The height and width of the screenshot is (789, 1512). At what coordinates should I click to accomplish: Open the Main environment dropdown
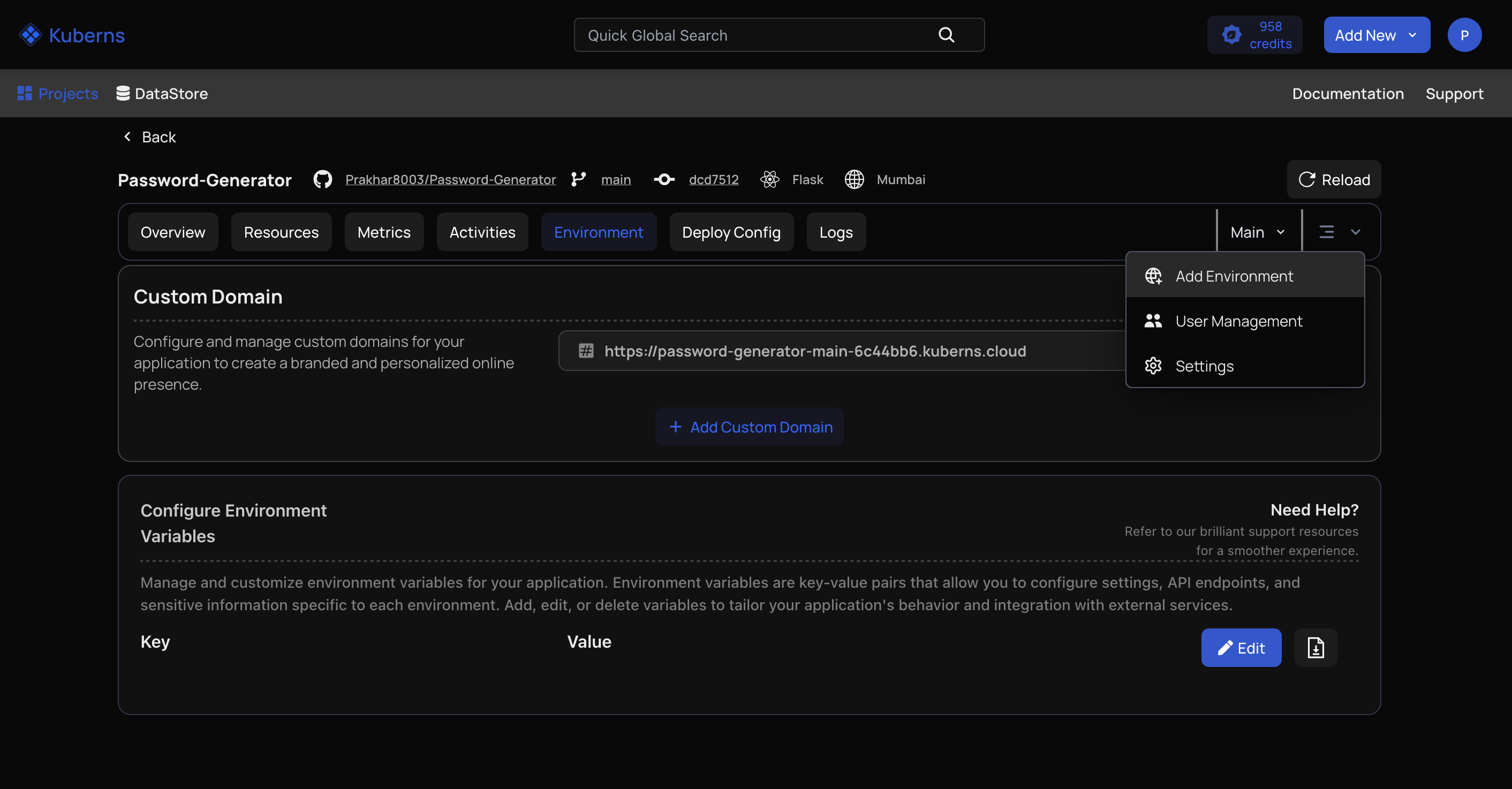pos(1258,232)
